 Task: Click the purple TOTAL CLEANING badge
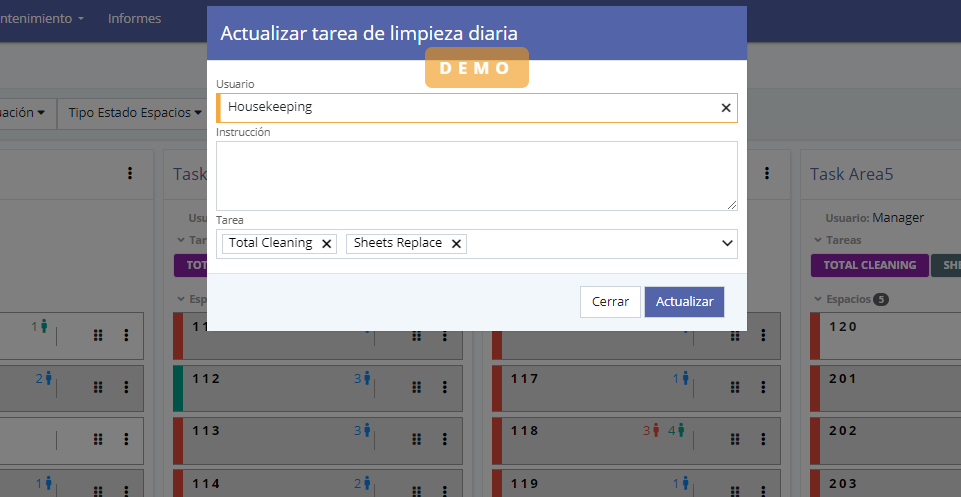[869, 265]
